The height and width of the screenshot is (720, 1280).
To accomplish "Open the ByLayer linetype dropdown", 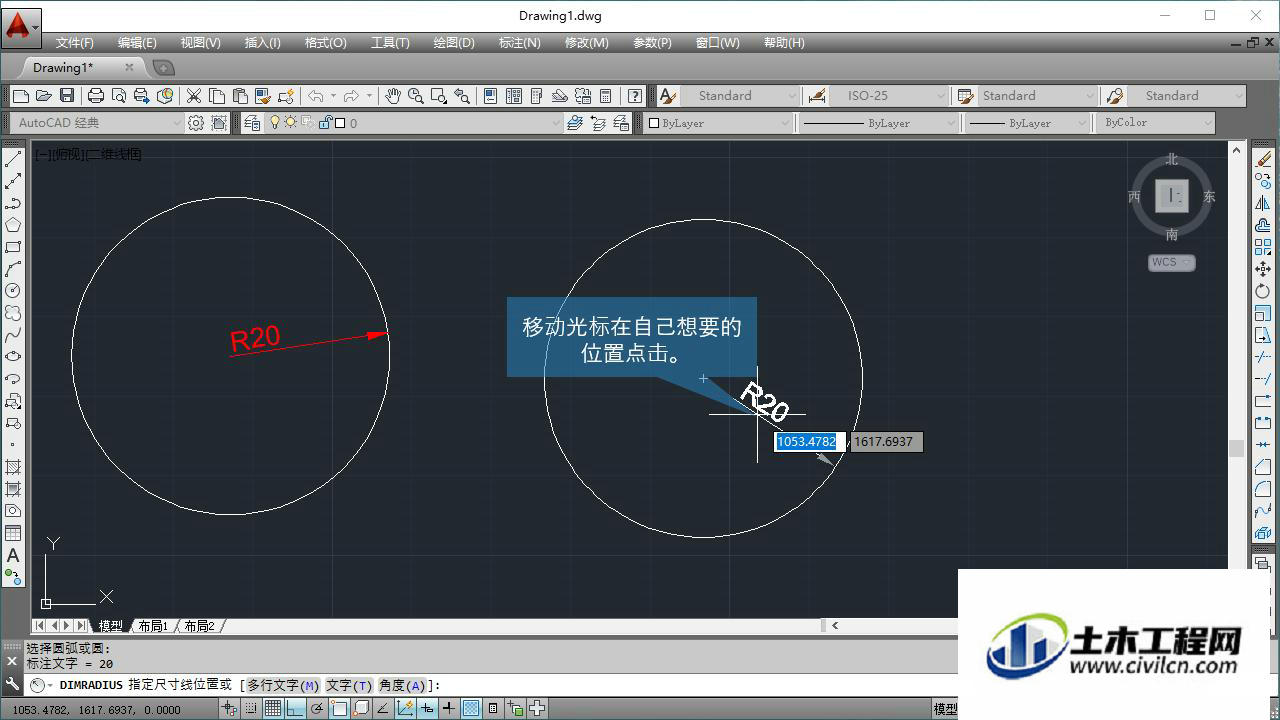I will pos(877,123).
